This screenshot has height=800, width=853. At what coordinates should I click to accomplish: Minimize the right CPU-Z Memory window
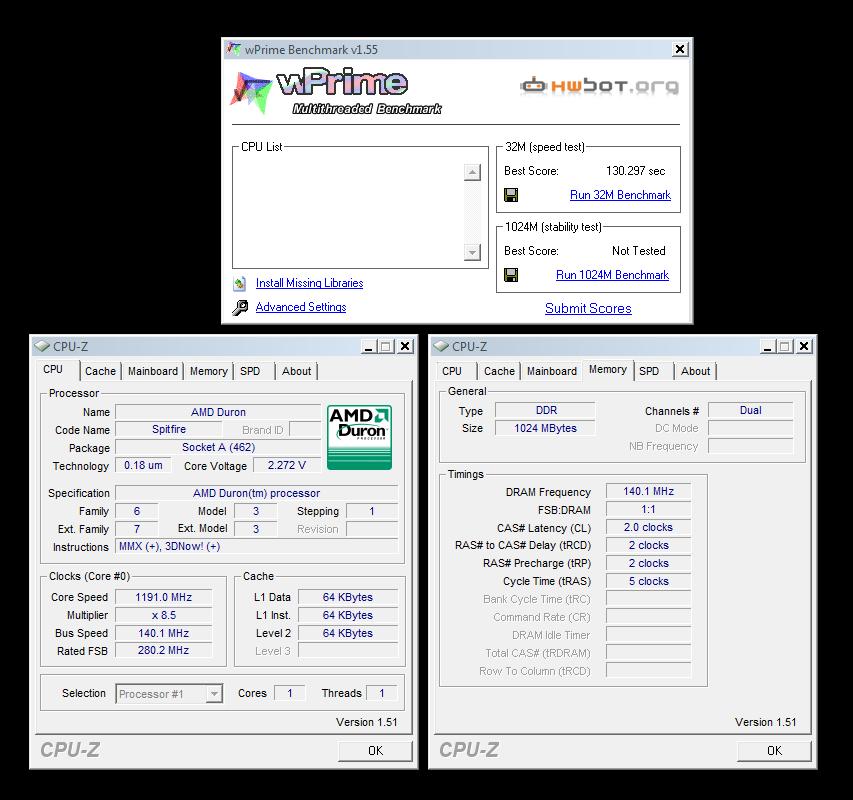tap(768, 346)
